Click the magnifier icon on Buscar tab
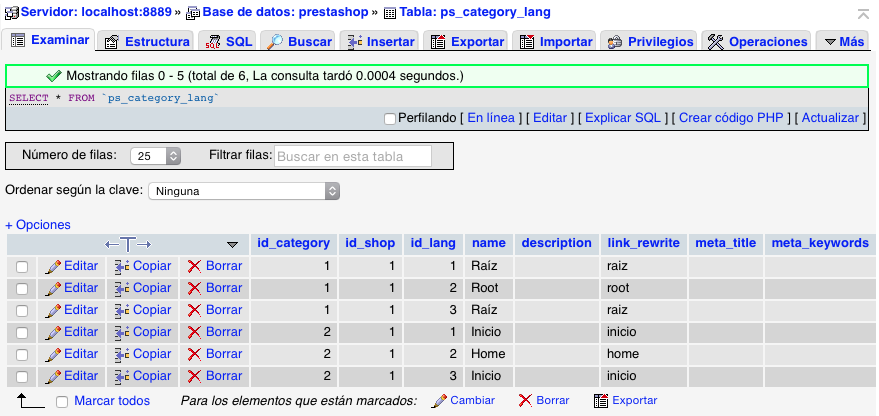 click(275, 41)
